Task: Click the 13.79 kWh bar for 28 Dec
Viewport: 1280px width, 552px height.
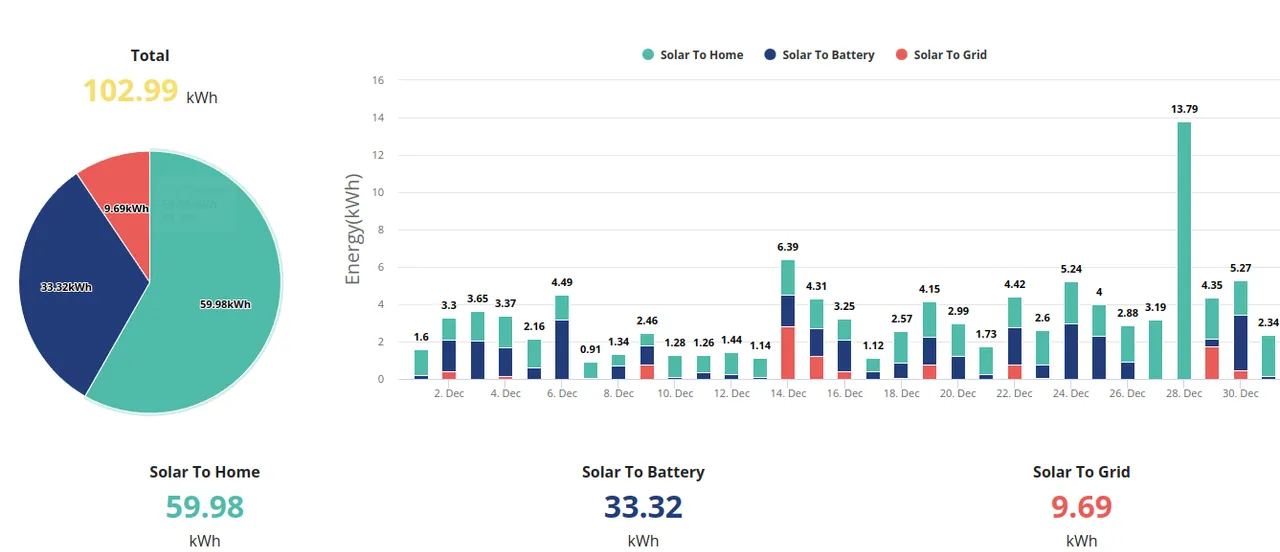Action: click(x=1184, y=250)
